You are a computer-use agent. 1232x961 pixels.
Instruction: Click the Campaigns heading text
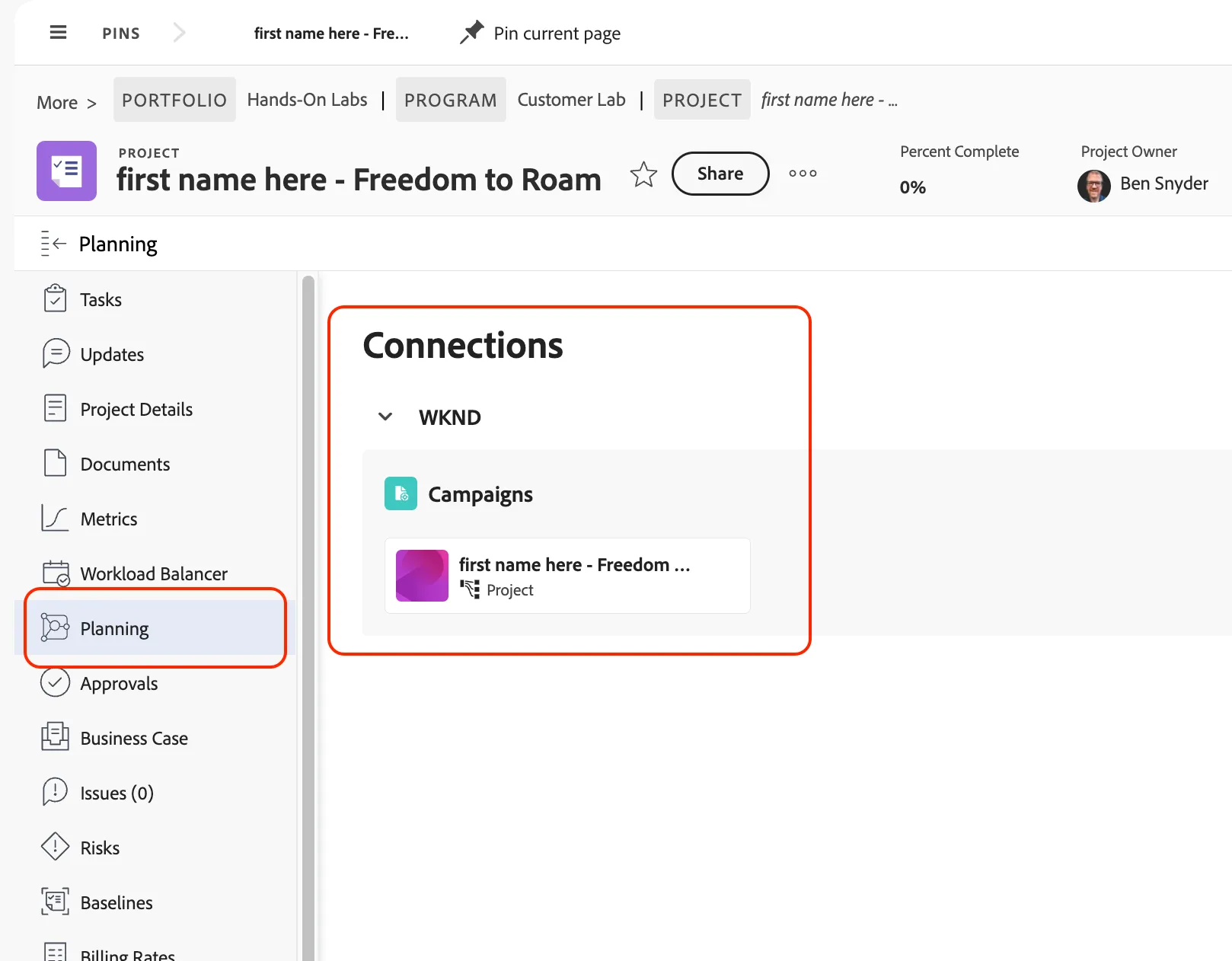click(x=480, y=495)
